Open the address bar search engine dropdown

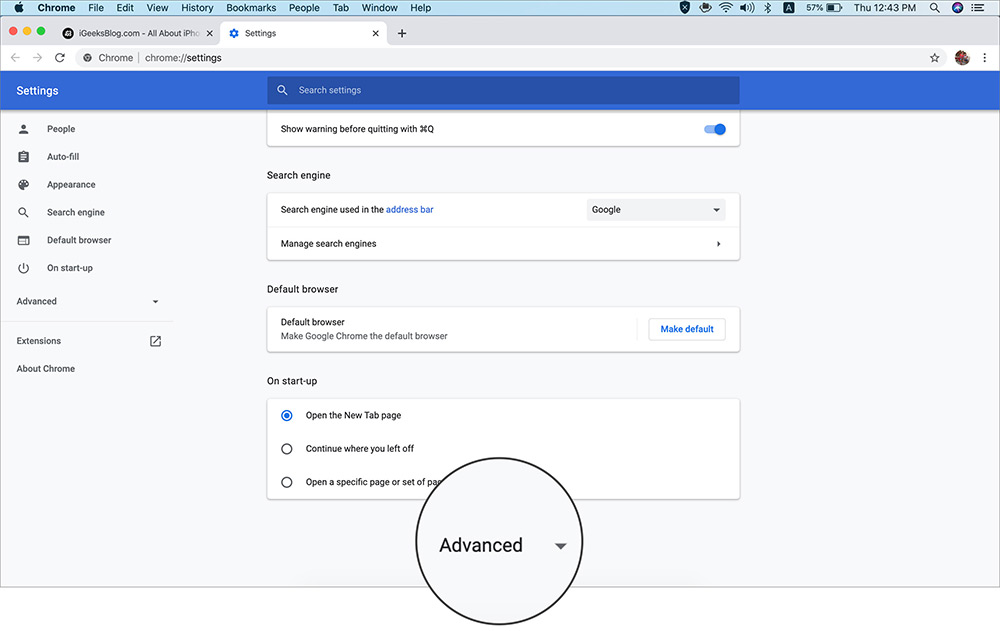pos(656,209)
